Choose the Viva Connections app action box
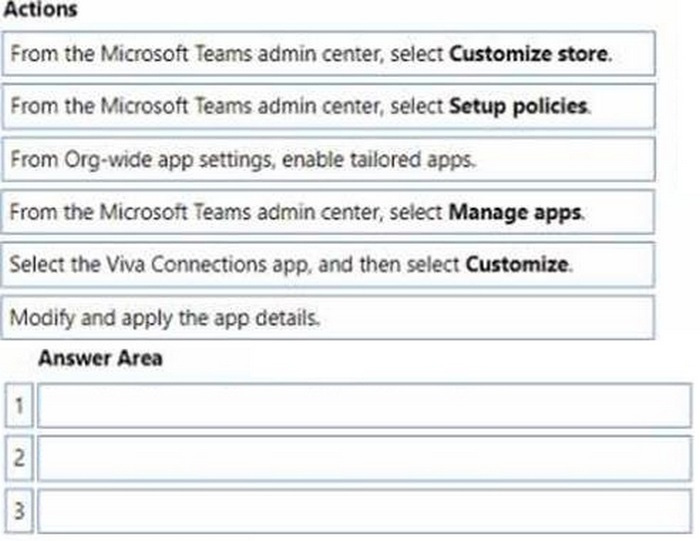The image size is (700, 541). click(x=328, y=265)
